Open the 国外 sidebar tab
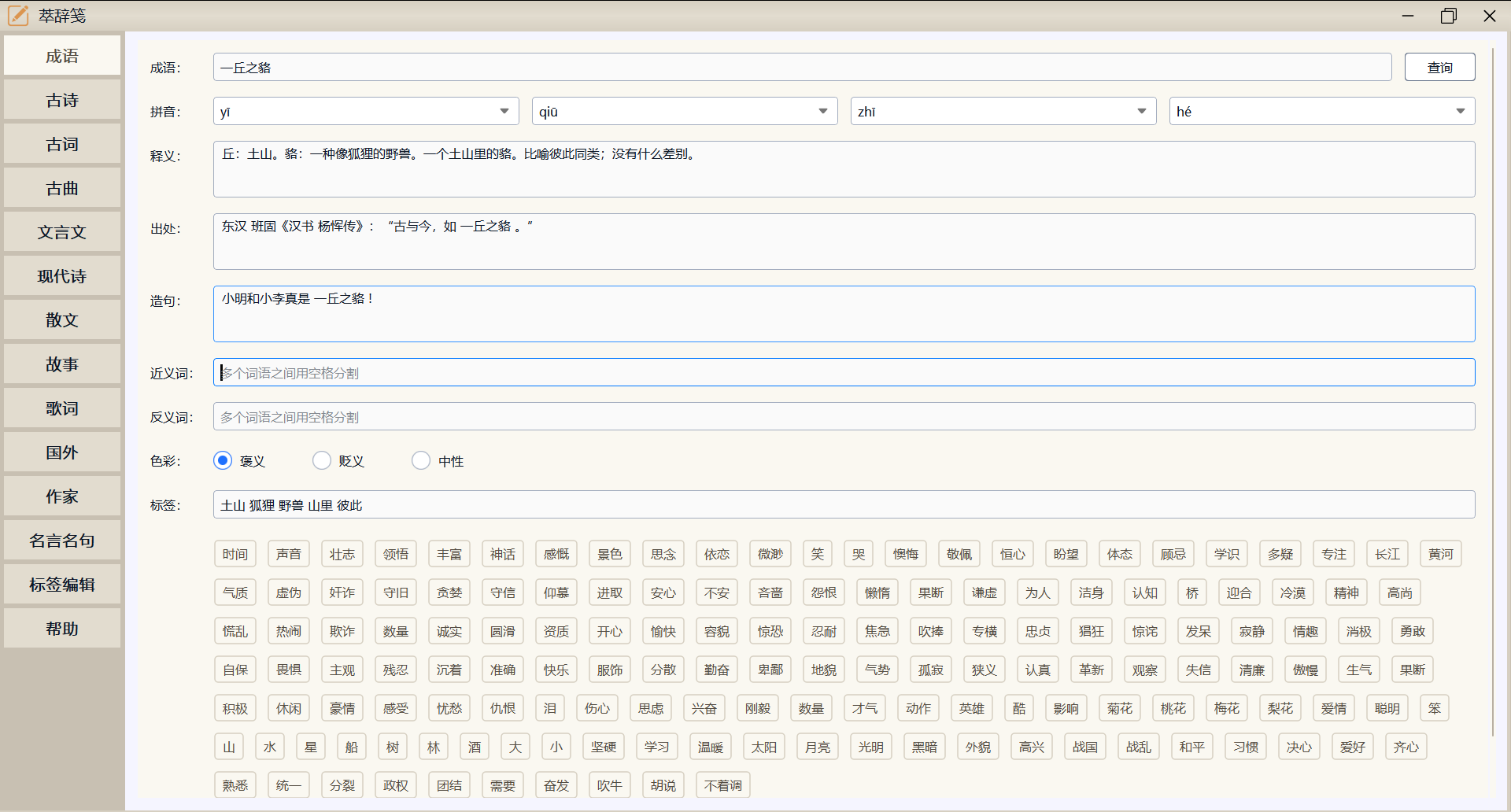 62,452
